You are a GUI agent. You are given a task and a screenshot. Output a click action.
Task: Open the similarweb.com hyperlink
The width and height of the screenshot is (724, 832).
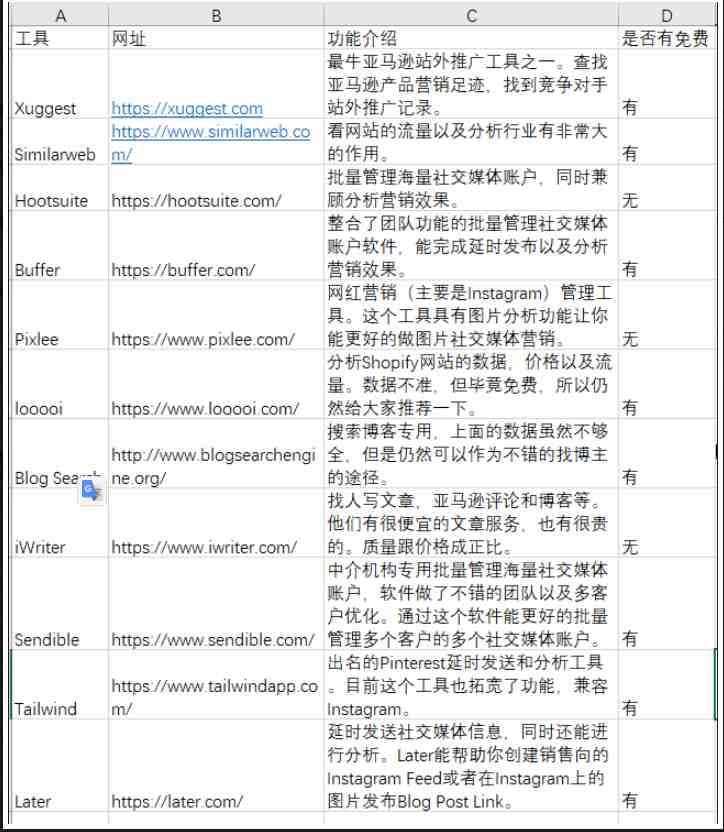coord(211,143)
